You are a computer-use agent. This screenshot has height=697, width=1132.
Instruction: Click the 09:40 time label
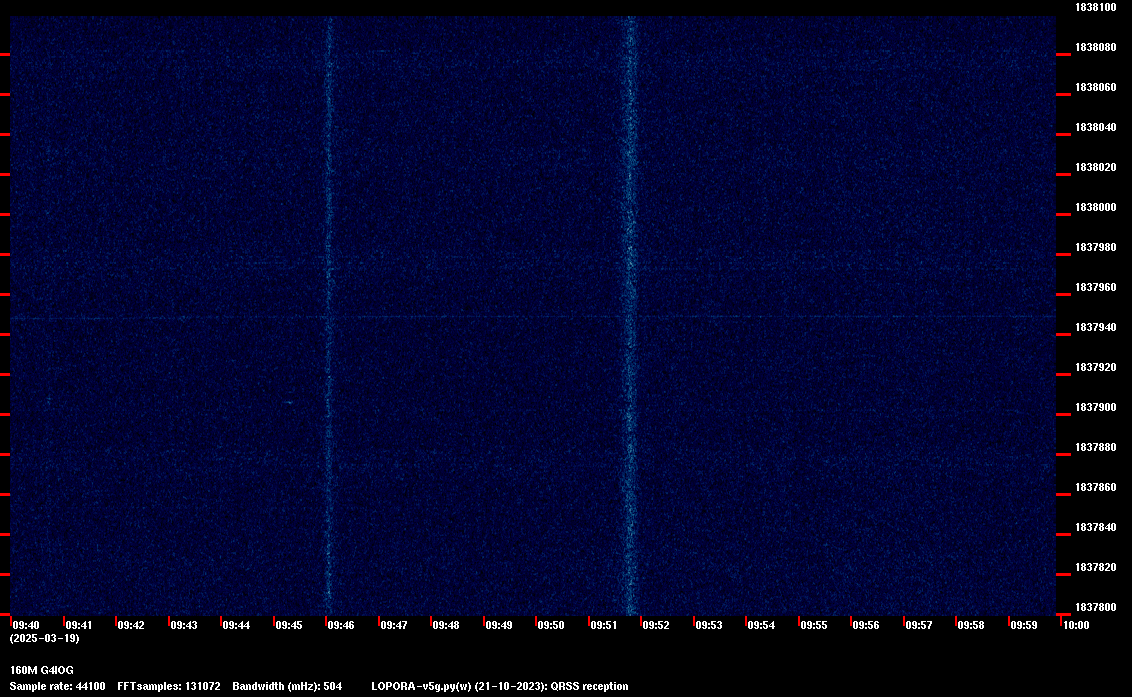click(x=26, y=625)
